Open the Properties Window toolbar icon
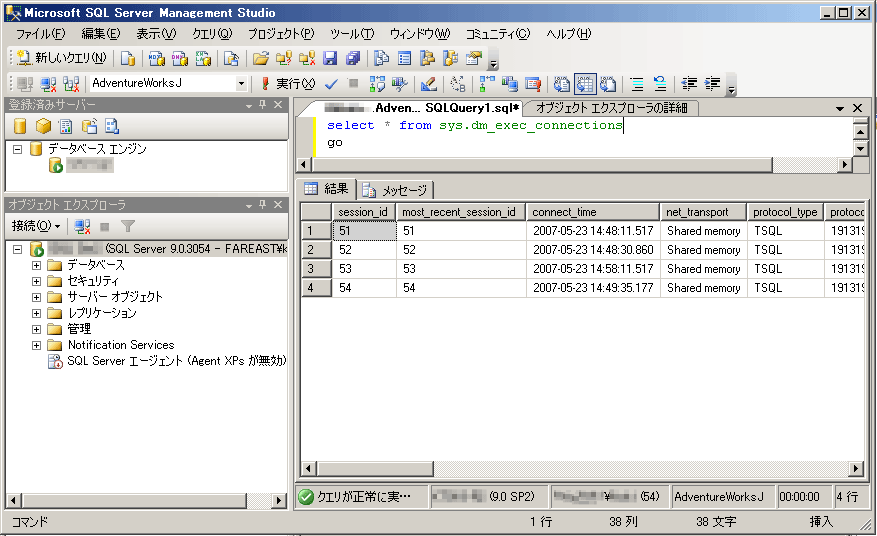This screenshot has width=877, height=536. click(474, 58)
